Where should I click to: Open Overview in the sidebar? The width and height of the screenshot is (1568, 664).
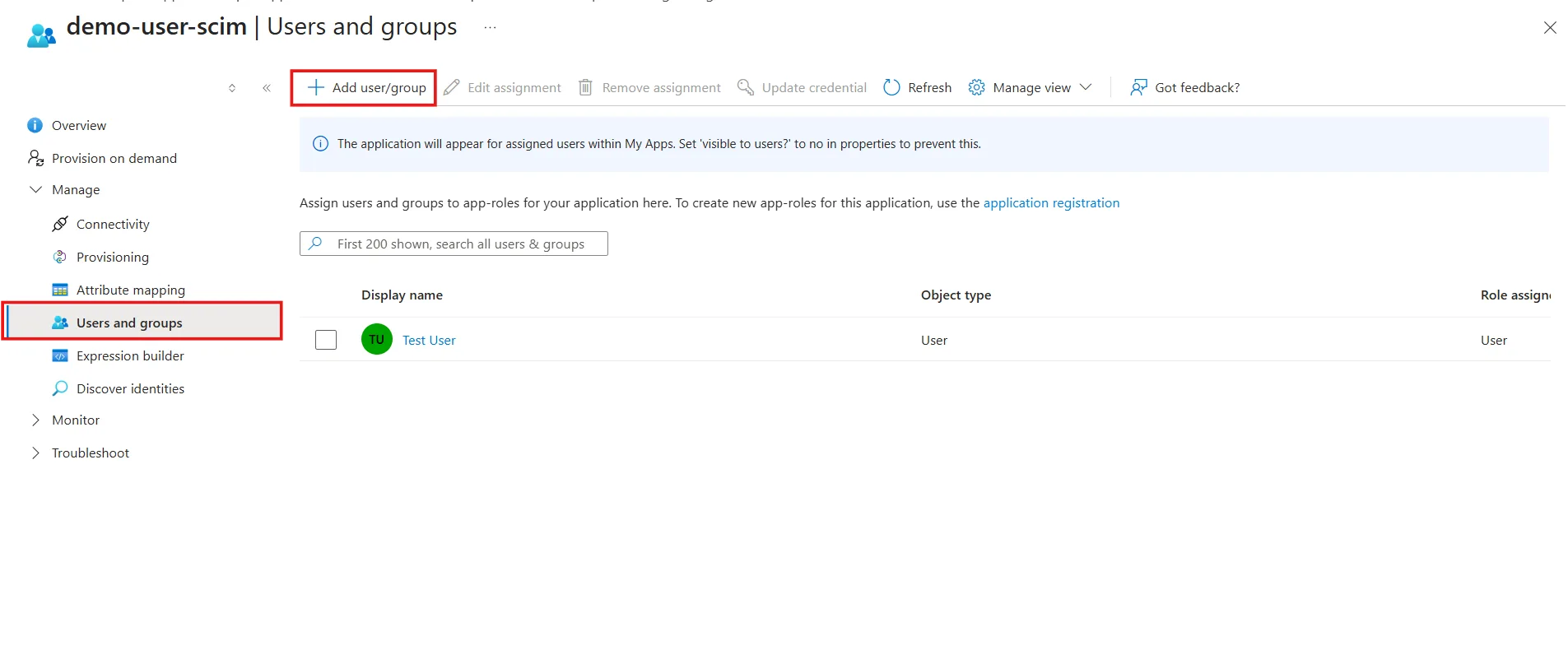(79, 125)
